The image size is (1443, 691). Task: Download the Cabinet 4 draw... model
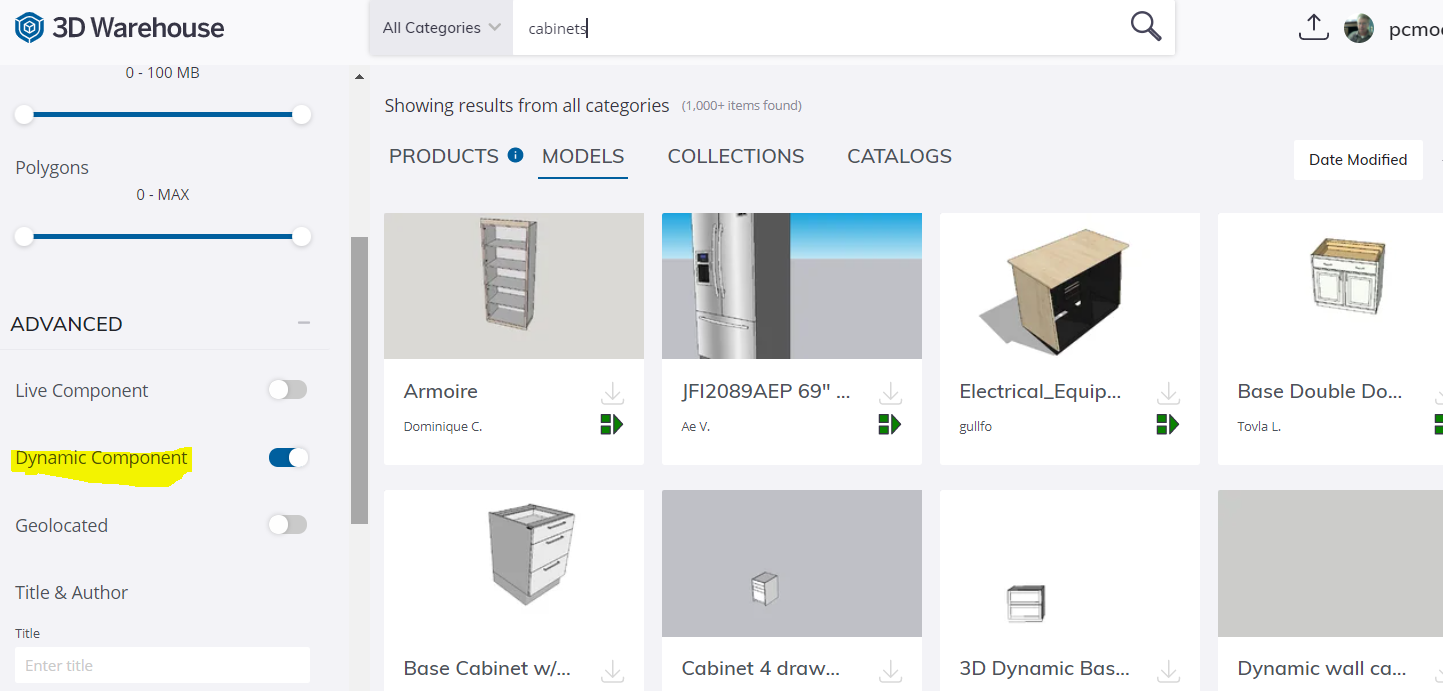click(890, 671)
